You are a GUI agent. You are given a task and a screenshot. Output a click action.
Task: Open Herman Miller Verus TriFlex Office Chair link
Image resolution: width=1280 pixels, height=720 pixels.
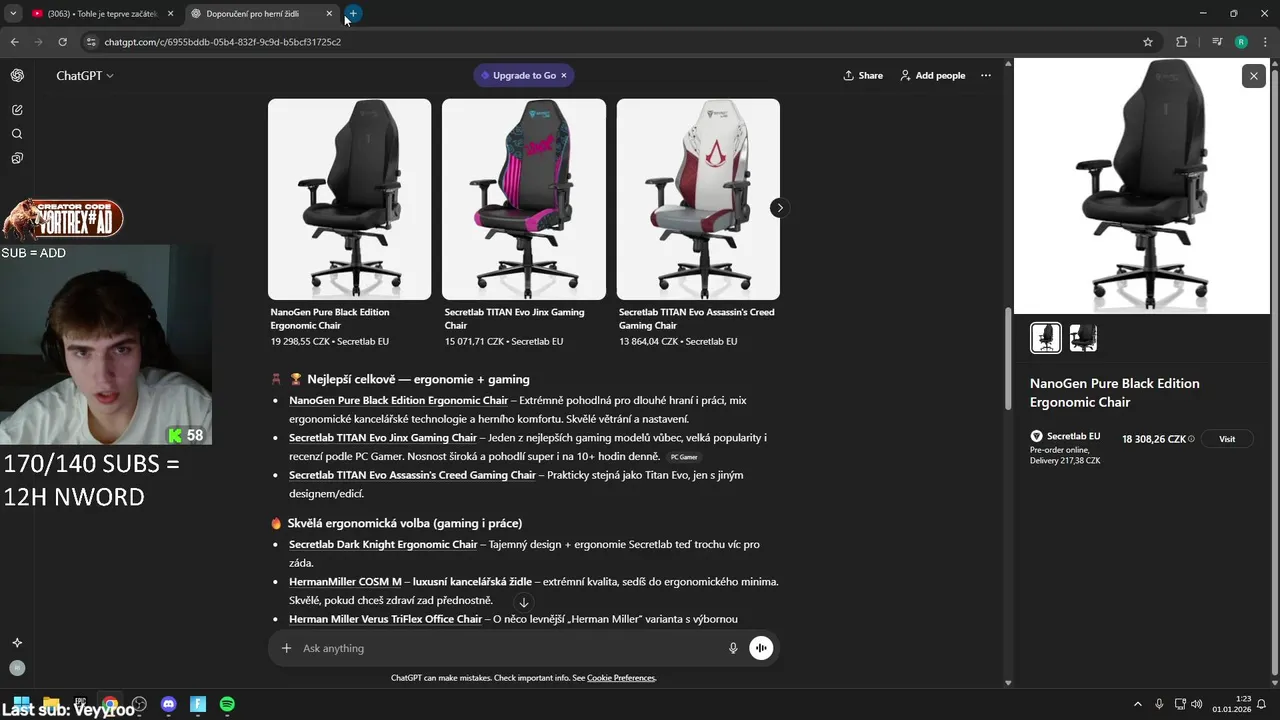click(385, 619)
